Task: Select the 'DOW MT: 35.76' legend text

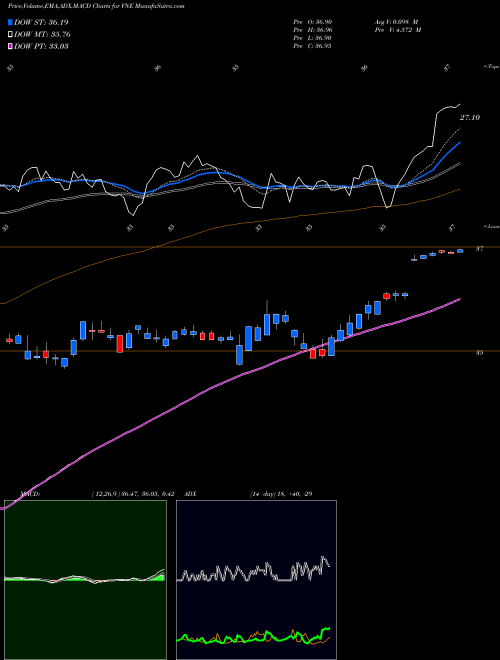Action: 42,35
